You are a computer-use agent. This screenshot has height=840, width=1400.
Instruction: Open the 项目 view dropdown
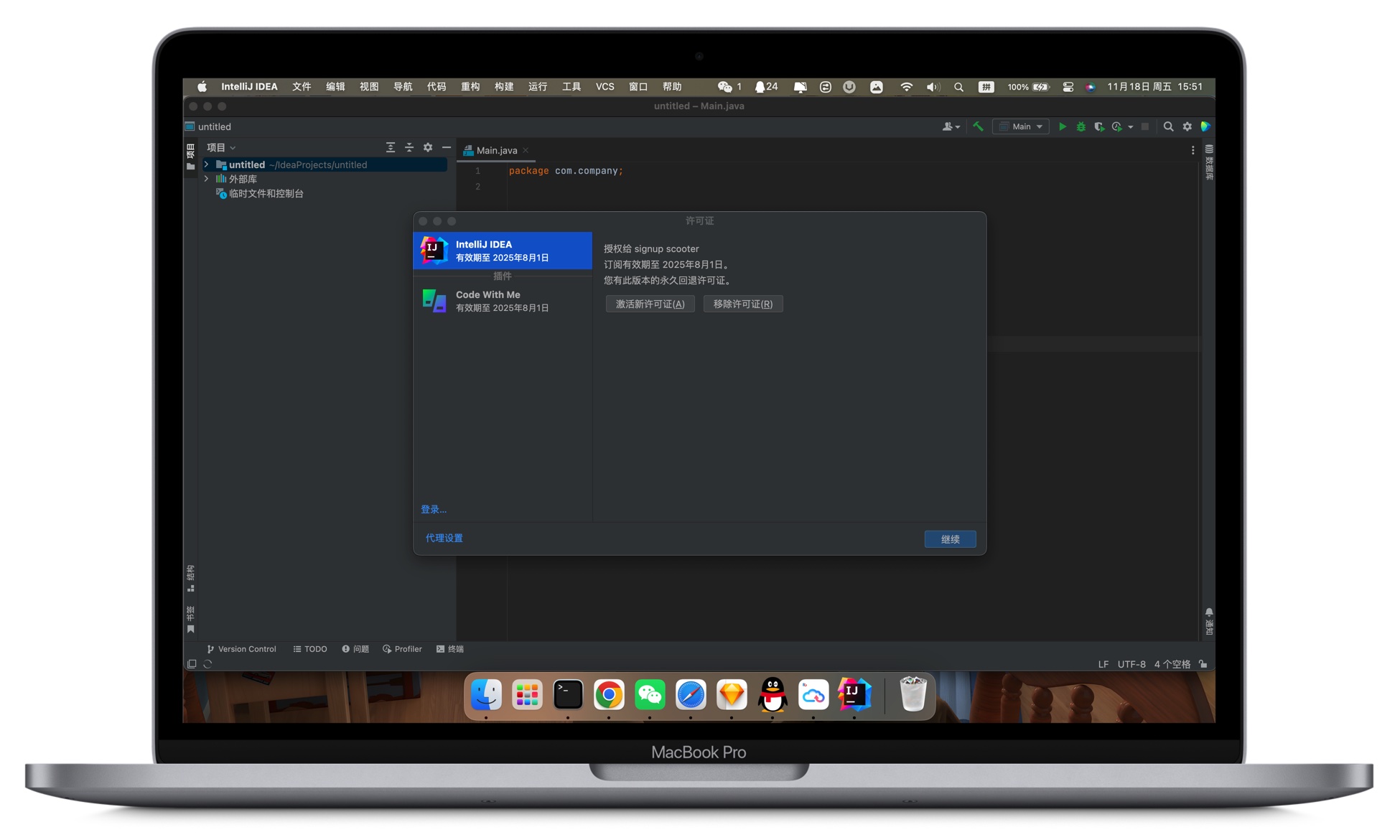click(221, 147)
